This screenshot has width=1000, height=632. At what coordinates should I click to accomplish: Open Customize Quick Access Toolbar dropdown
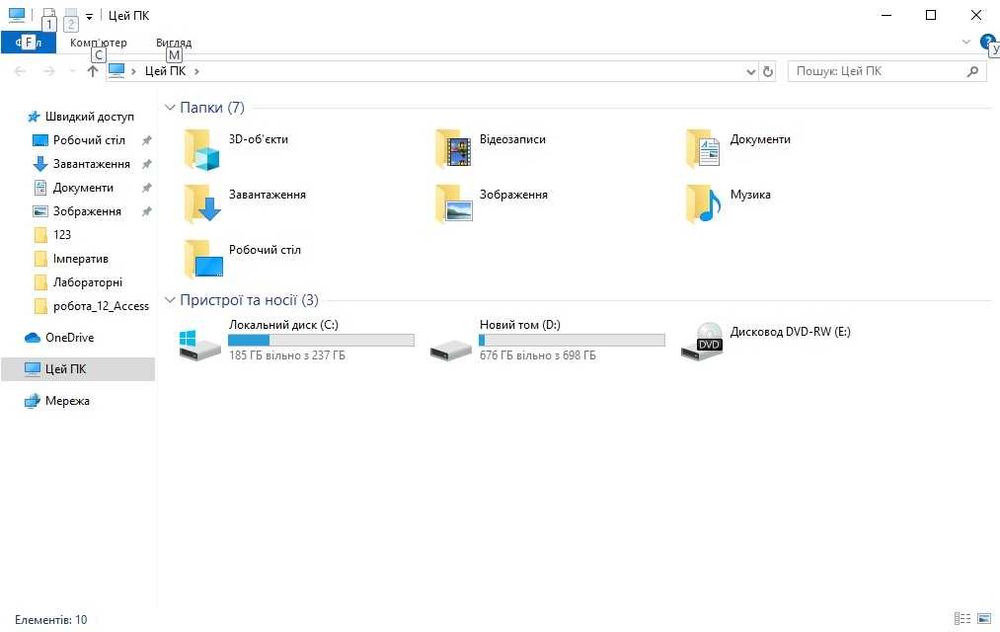coord(89,17)
